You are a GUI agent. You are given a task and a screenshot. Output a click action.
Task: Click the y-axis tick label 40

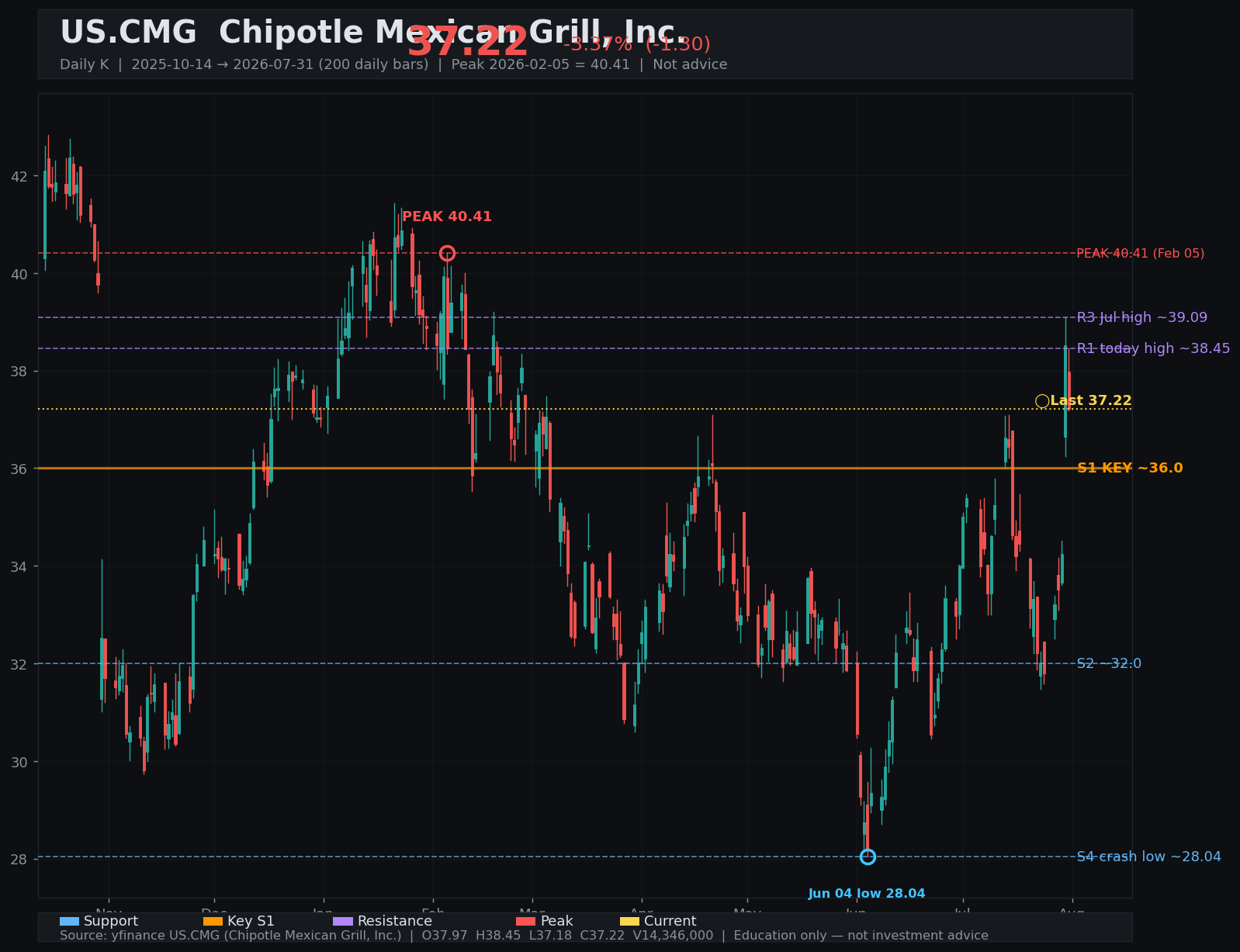pyautogui.click(x=19, y=274)
